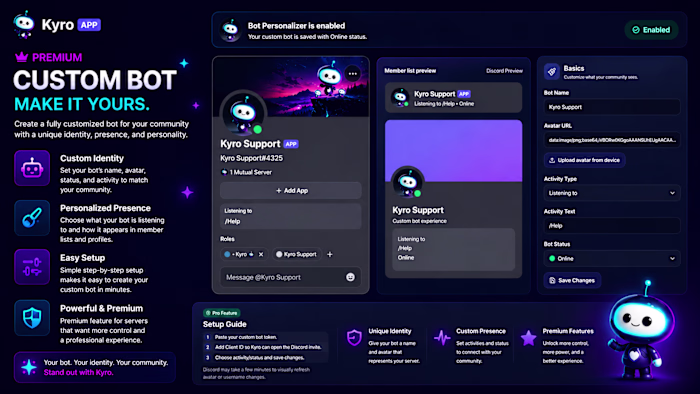The image size is (700, 394).
Task: Click setup step 3 Choose activity/status text
Action: [x=259, y=357]
